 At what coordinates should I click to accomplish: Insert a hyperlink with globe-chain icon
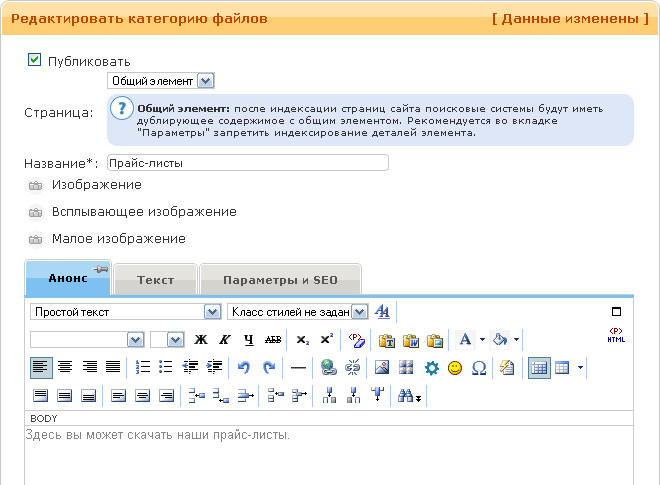327,368
